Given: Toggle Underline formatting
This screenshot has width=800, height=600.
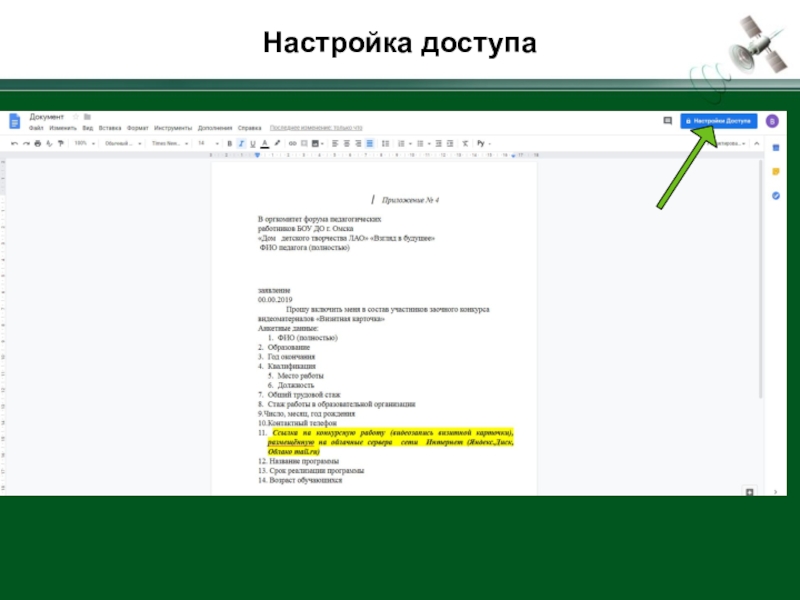Looking at the screenshot, I should 251,144.
